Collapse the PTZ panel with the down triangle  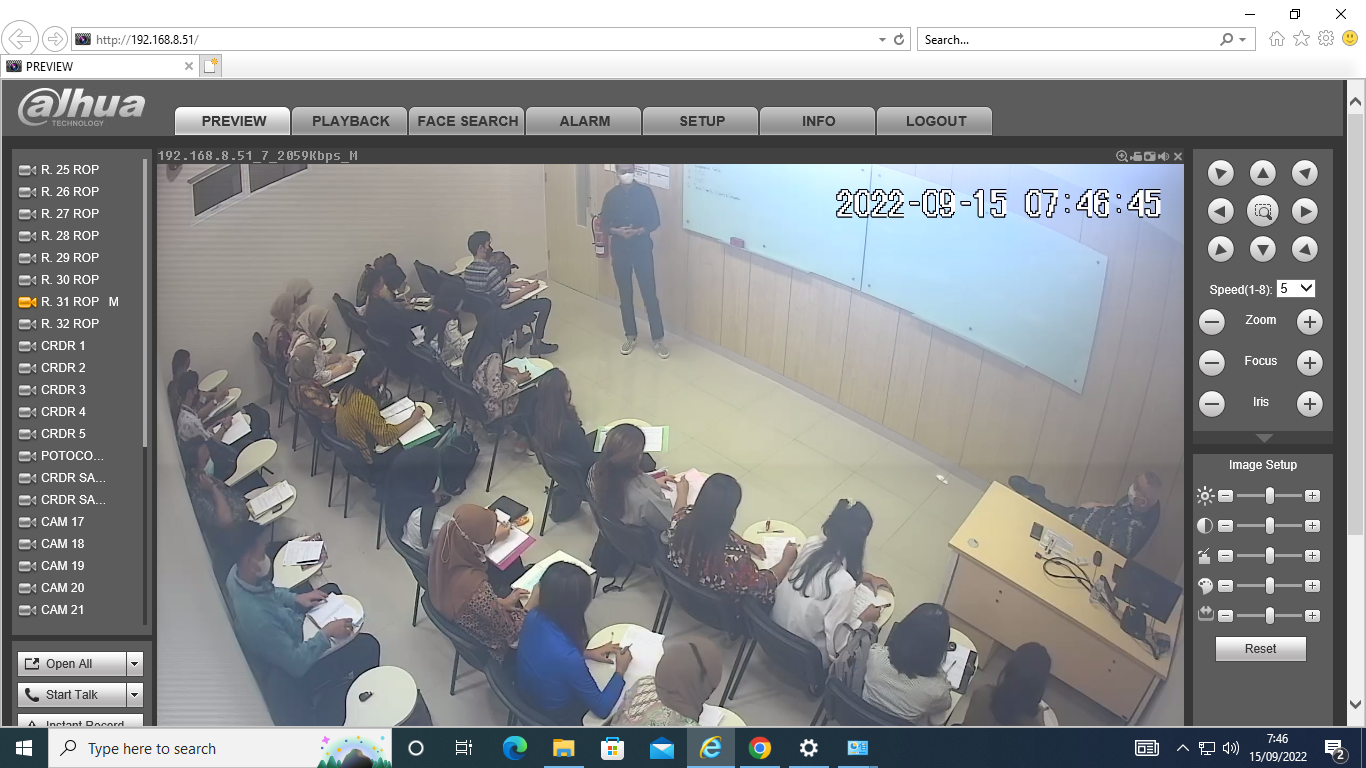pyautogui.click(x=1263, y=438)
